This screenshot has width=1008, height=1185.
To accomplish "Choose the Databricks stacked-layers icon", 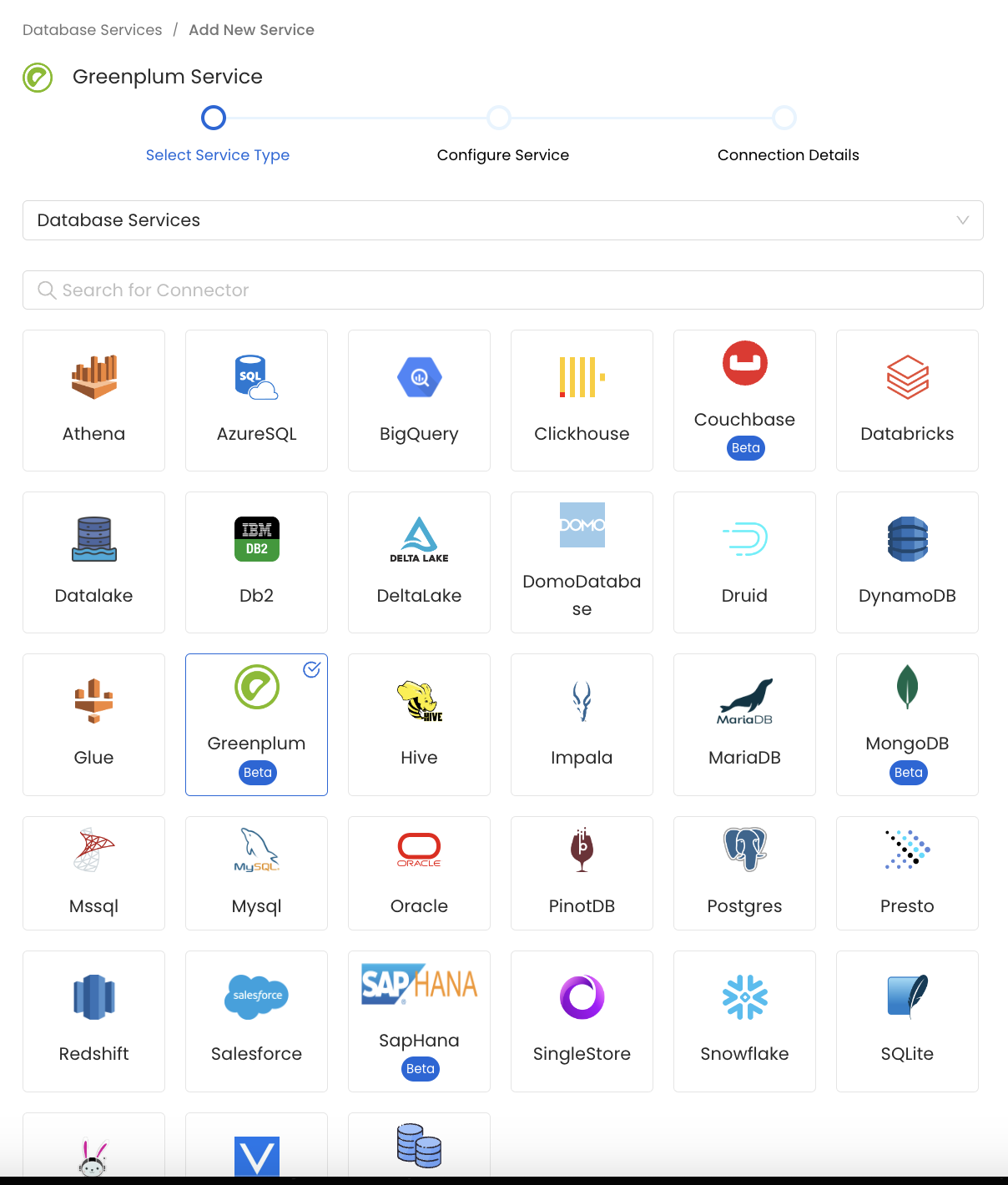I will 907,377.
